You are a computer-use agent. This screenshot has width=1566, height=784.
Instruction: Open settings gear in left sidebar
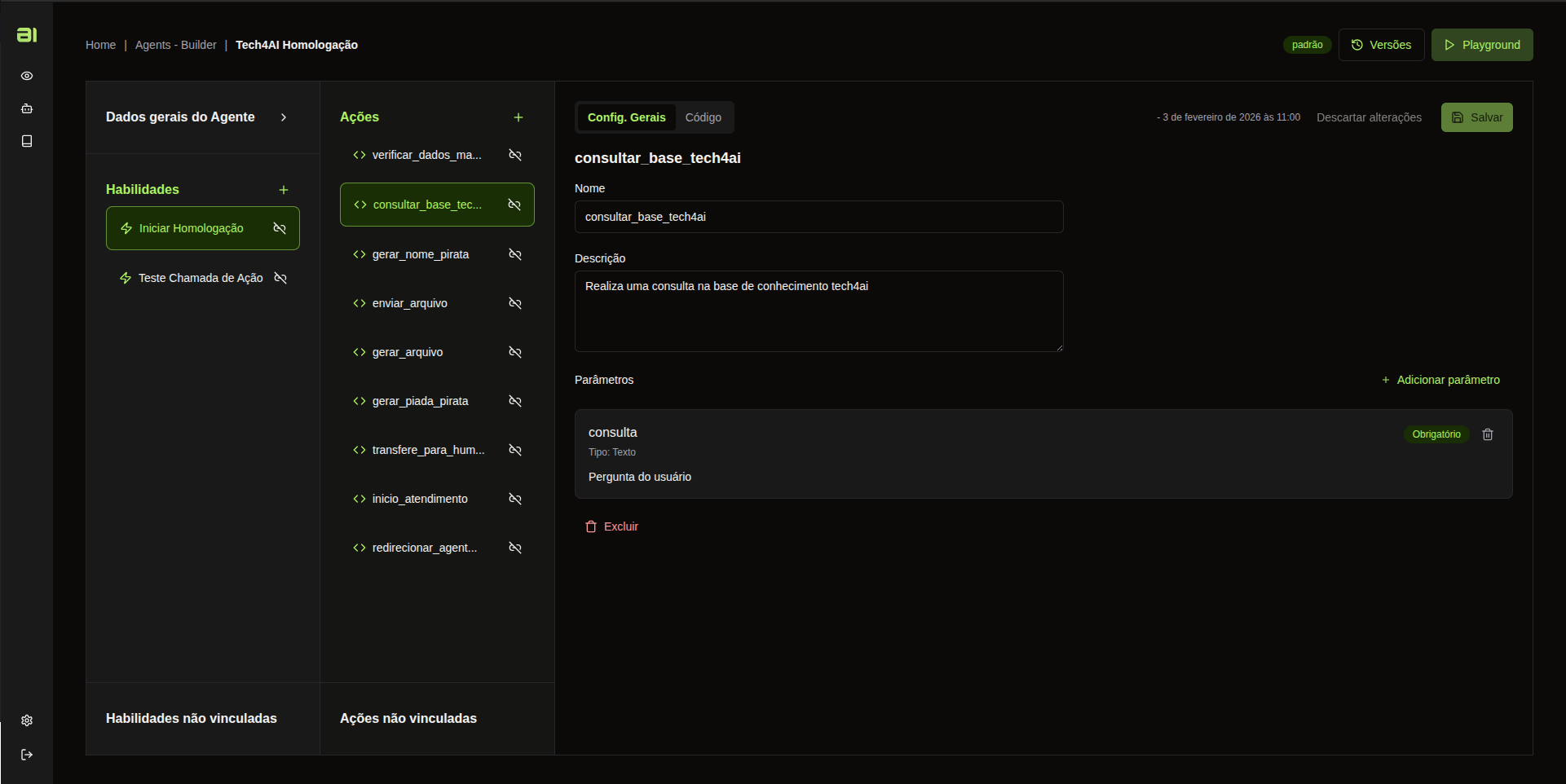point(27,720)
